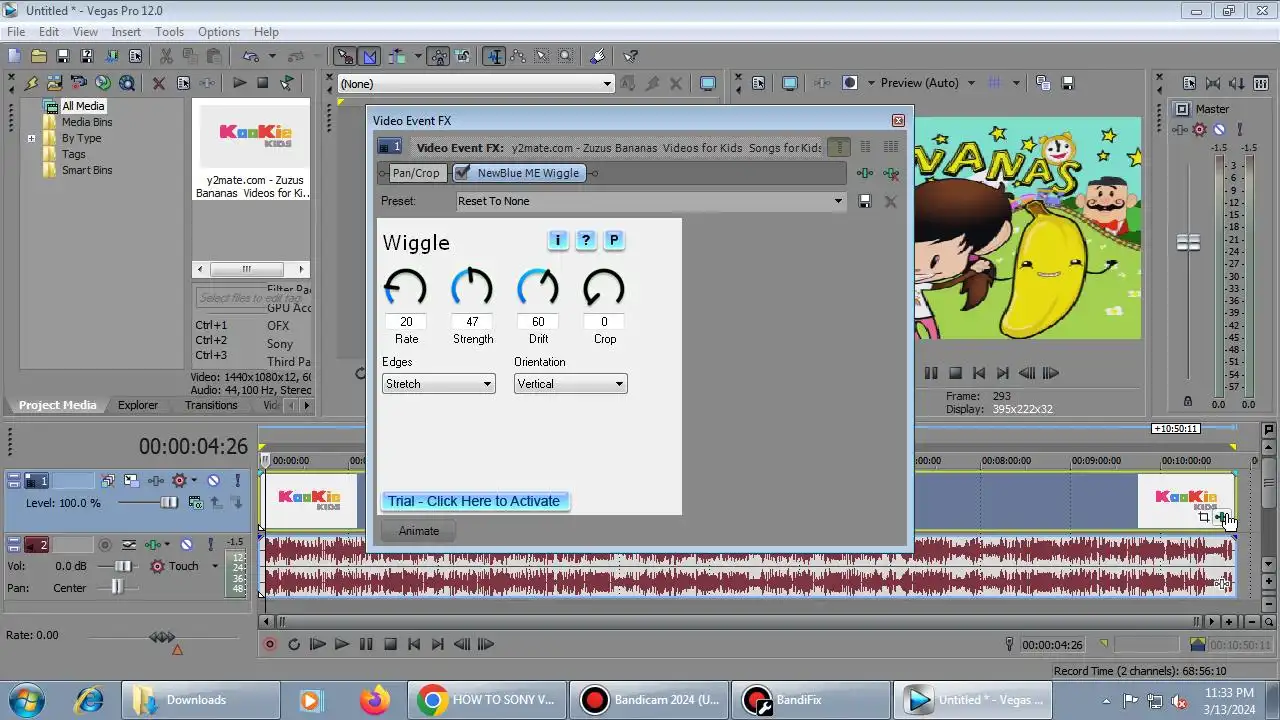Click the Wiggle 'P' presets button
This screenshot has height=720, width=1280.
tap(614, 240)
